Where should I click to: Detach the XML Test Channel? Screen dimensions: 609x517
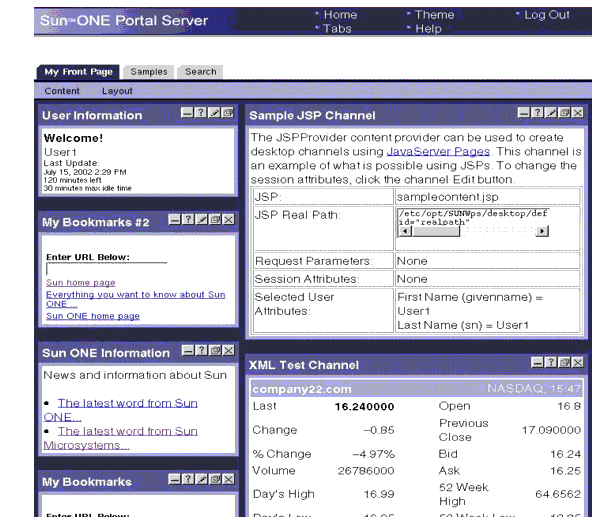pyautogui.click(x=564, y=362)
